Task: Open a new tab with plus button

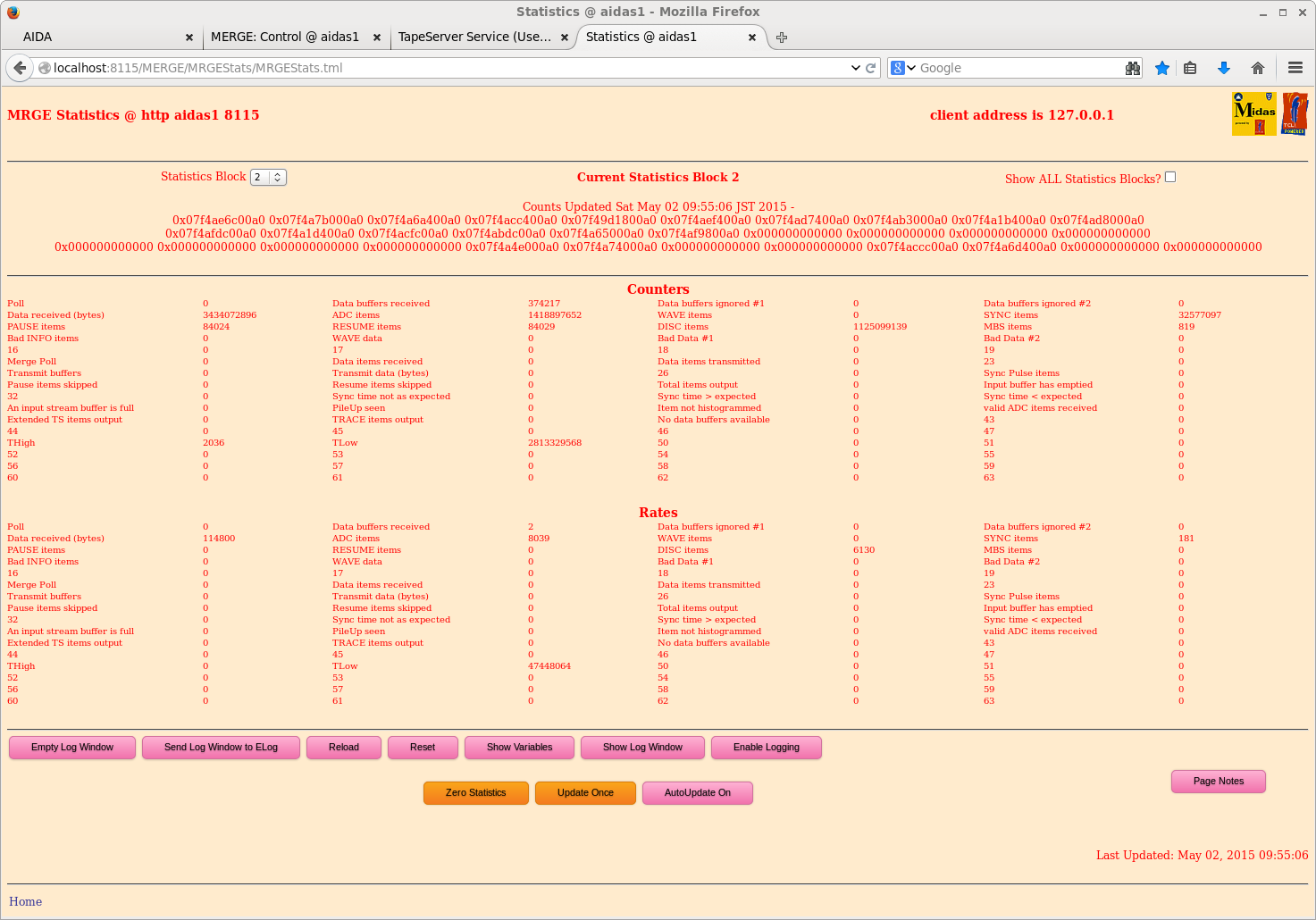Action: [782, 38]
